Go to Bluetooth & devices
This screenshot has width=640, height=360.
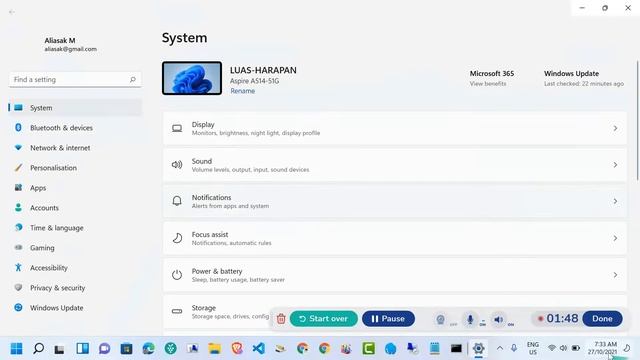(x=75, y=128)
